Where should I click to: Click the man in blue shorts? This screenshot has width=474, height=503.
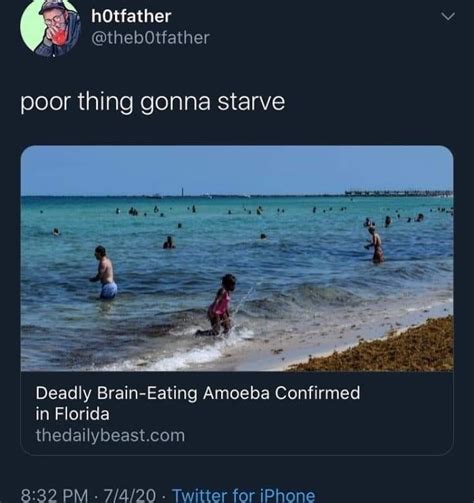tap(104, 273)
